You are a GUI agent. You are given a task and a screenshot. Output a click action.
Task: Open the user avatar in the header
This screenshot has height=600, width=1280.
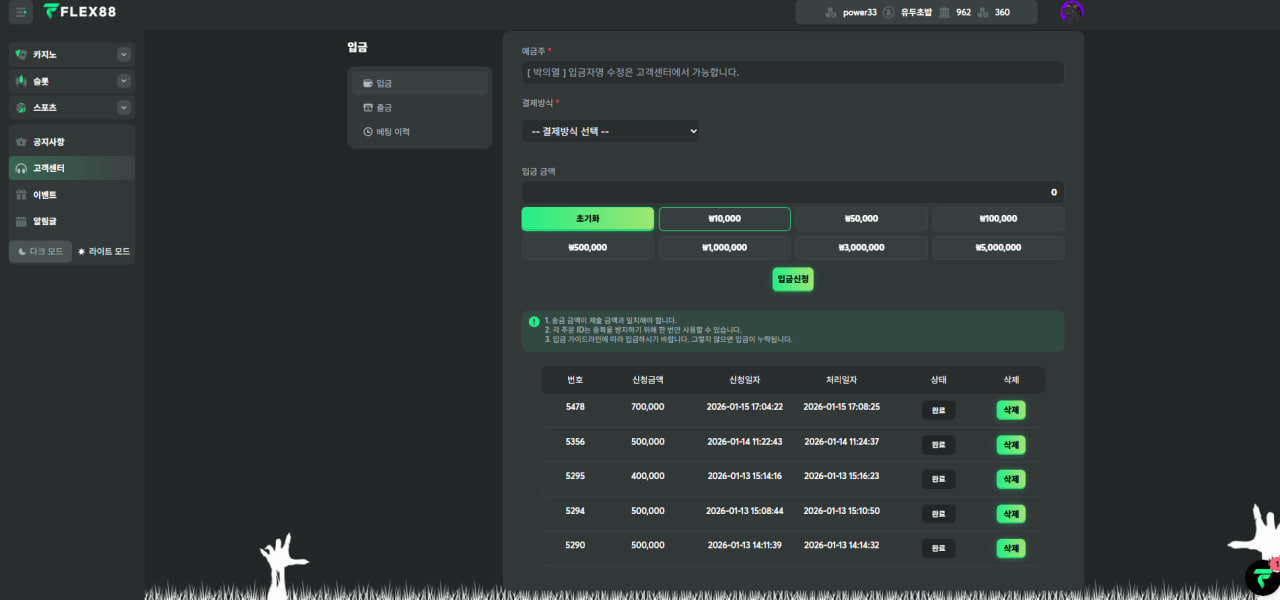[x=1072, y=12]
